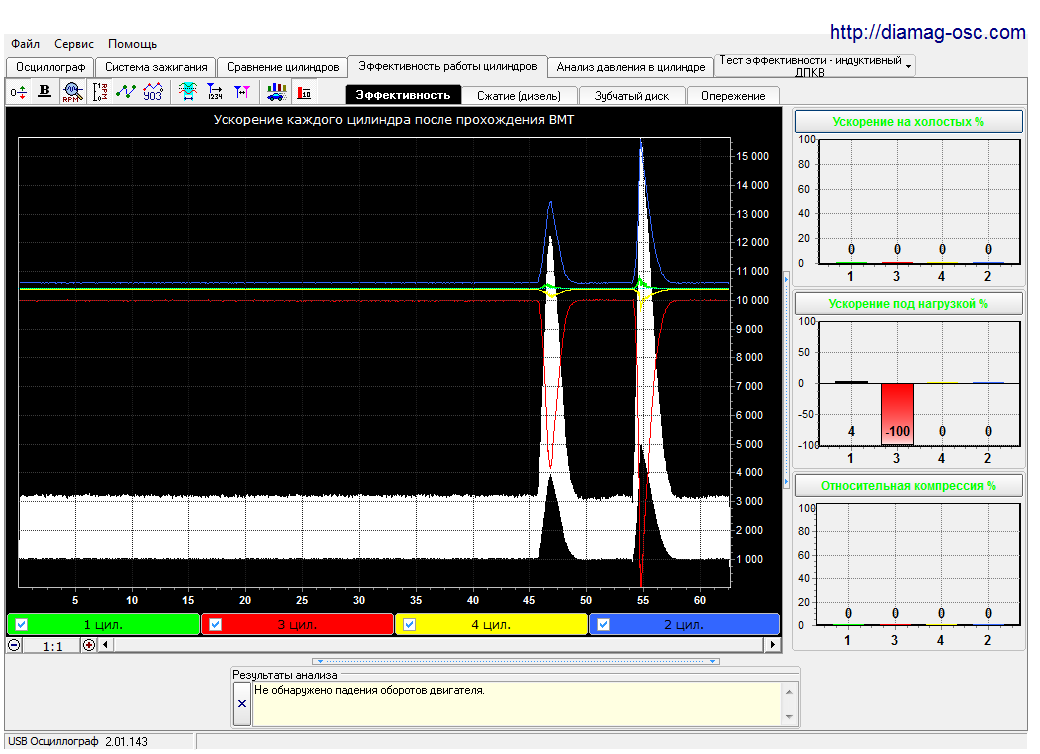Toggle the bold B toolbar icon
Image resolution: width=1040 pixels, height=754 pixels.
click(x=44, y=92)
